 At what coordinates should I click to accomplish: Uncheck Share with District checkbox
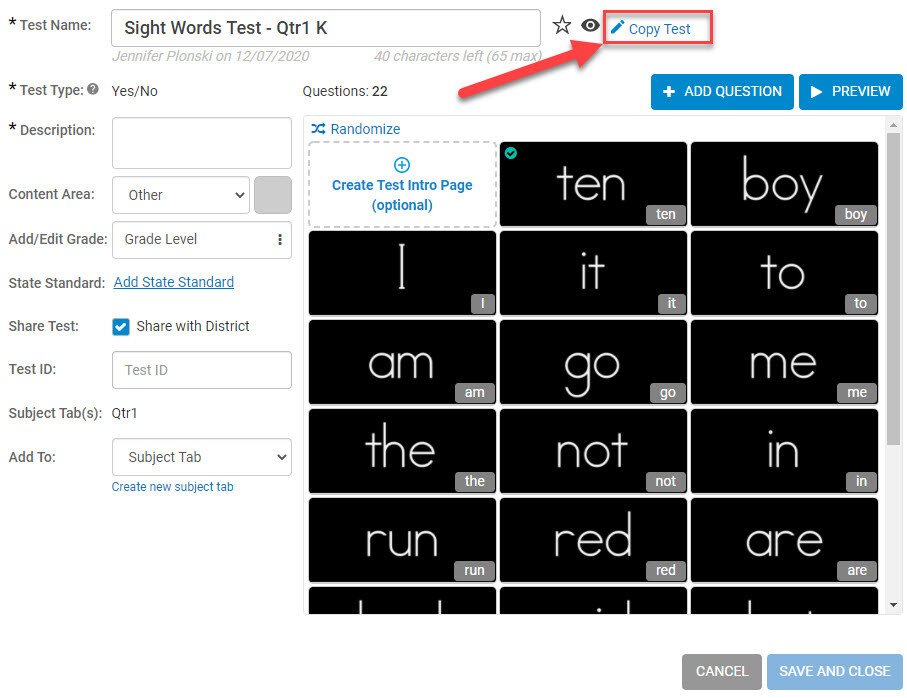pos(121,327)
